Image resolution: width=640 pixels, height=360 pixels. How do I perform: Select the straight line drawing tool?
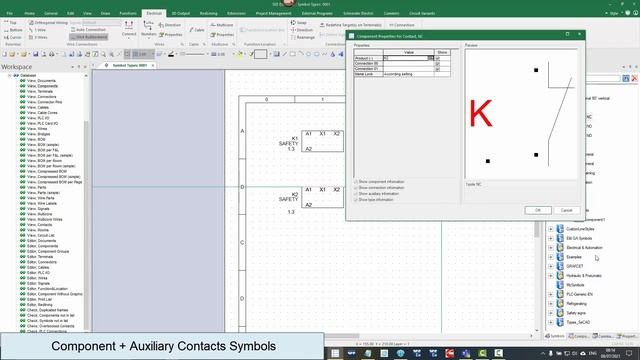285,54
